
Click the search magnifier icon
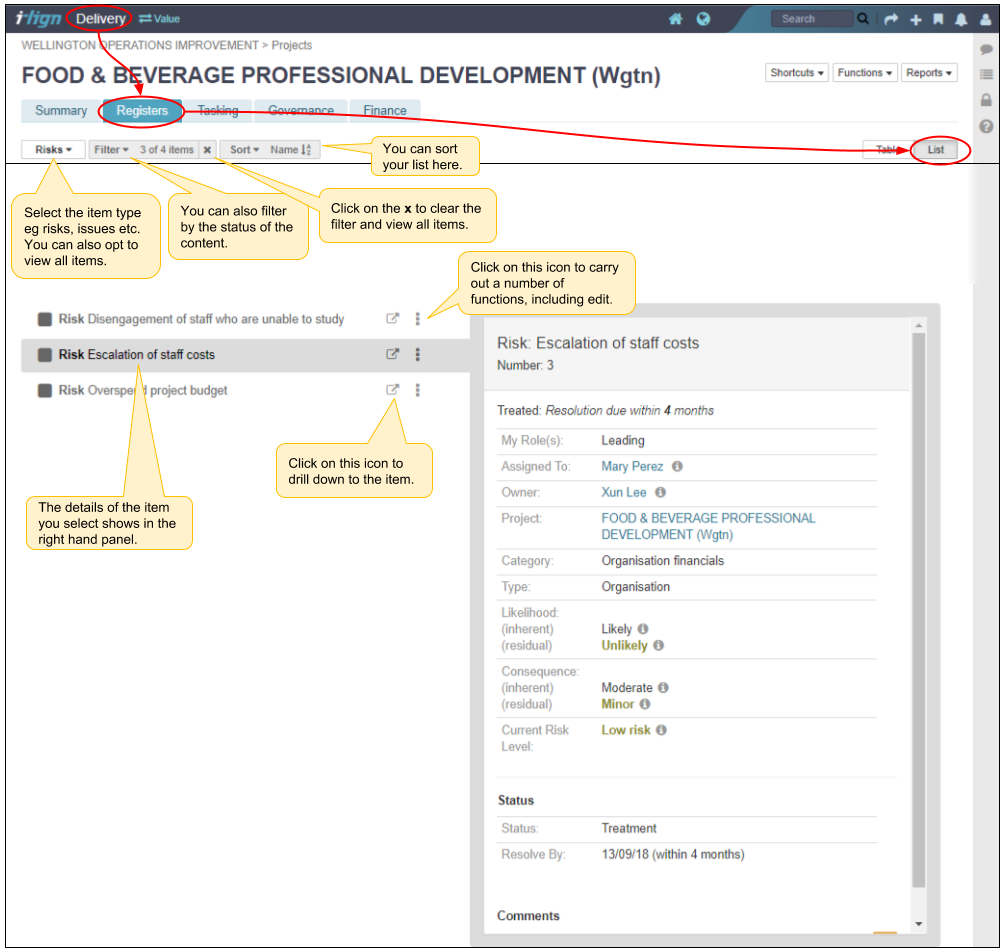(863, 19)
